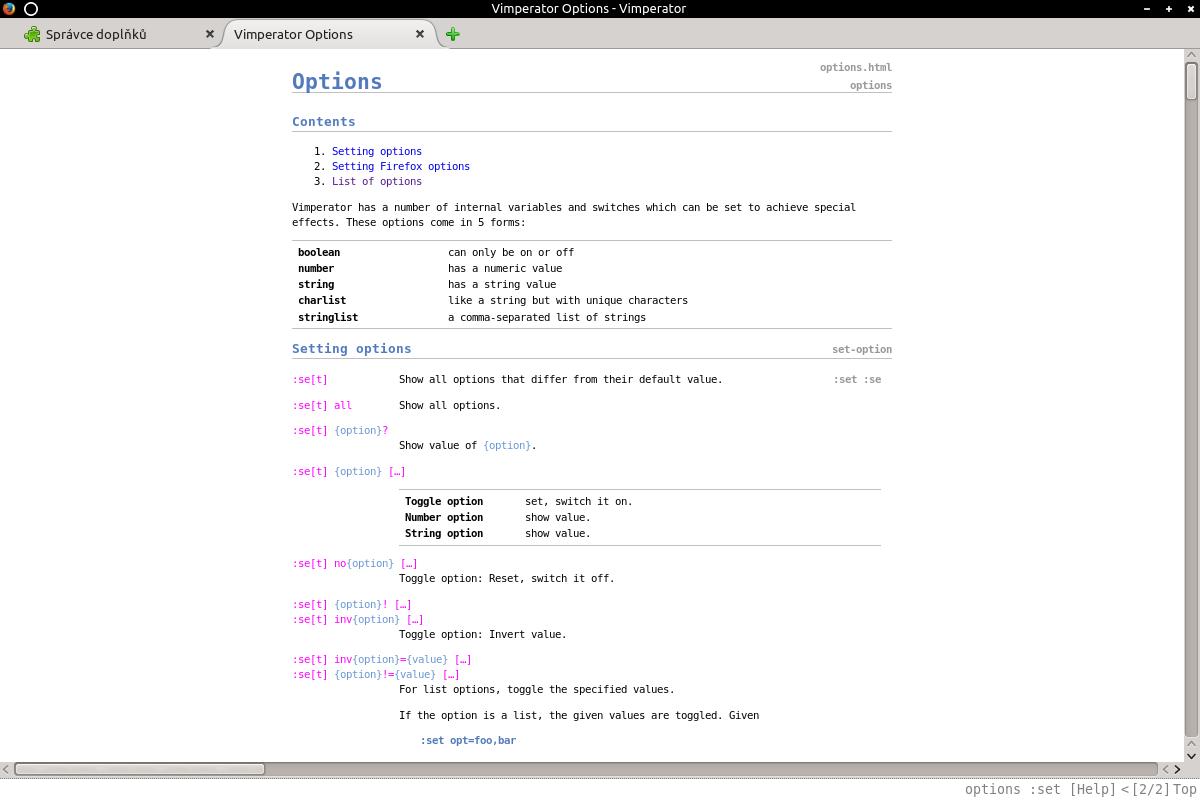The image size is (1200, 800).
Task: Click the :se[t] {option}! command
Action: (x=352, y=605)
